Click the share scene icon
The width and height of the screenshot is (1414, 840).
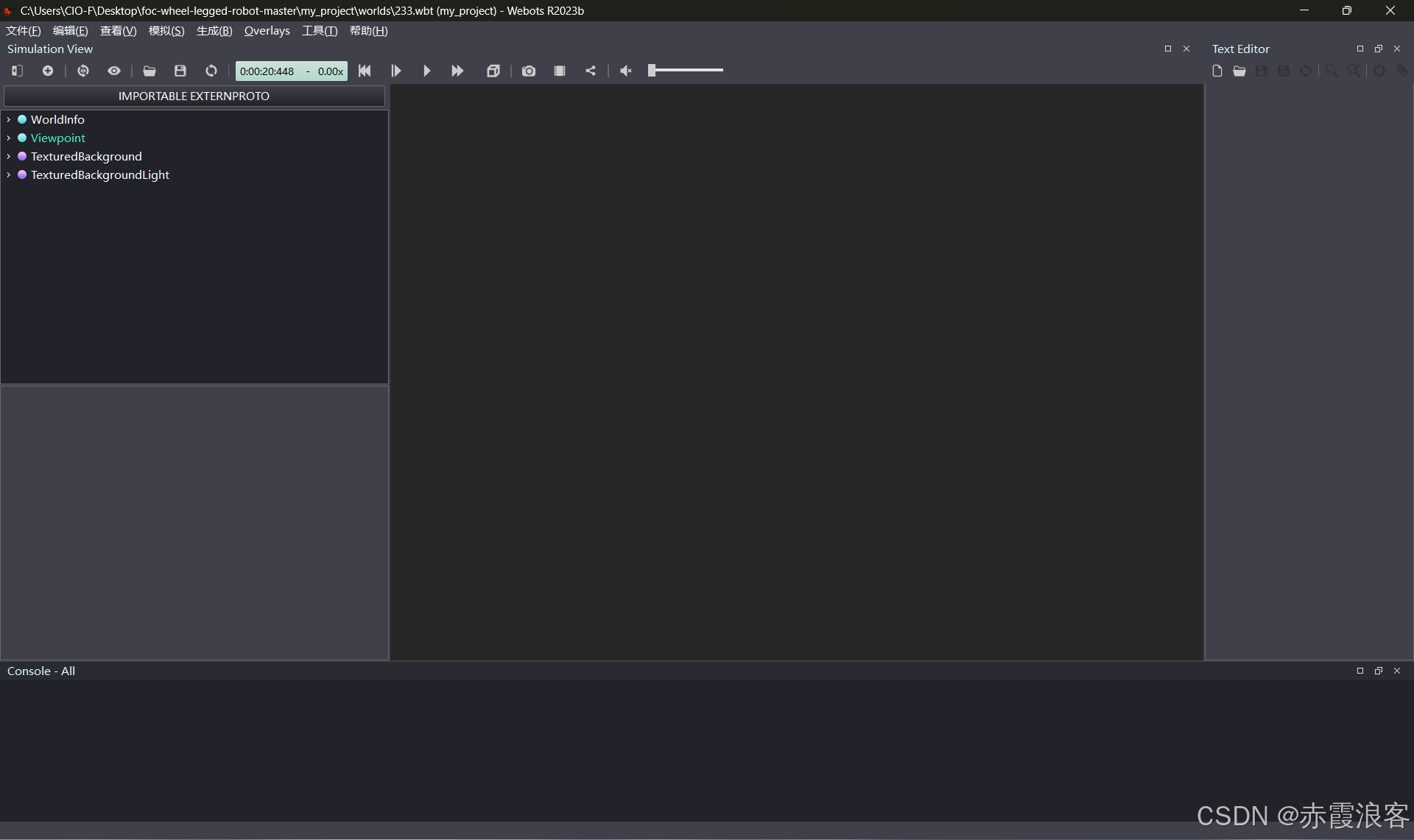[591, 71]
